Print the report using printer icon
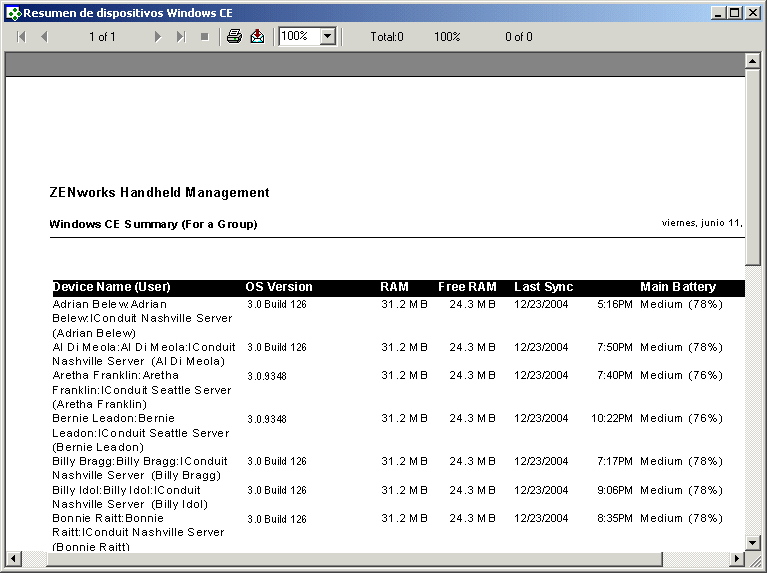Image resolution: width=767 pixels, height=573 pixels. pos(234,37)
